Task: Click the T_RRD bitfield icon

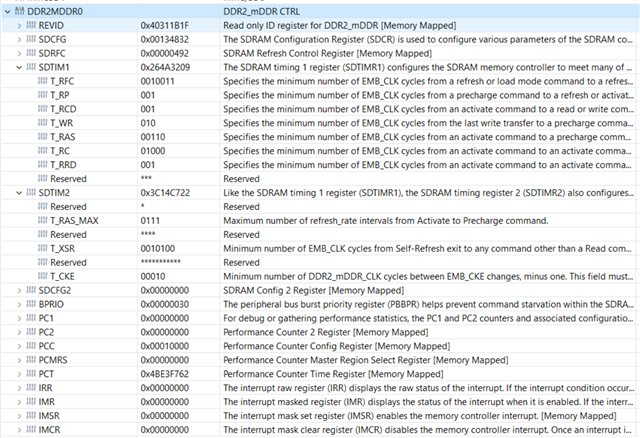Action: pos(42,165)
